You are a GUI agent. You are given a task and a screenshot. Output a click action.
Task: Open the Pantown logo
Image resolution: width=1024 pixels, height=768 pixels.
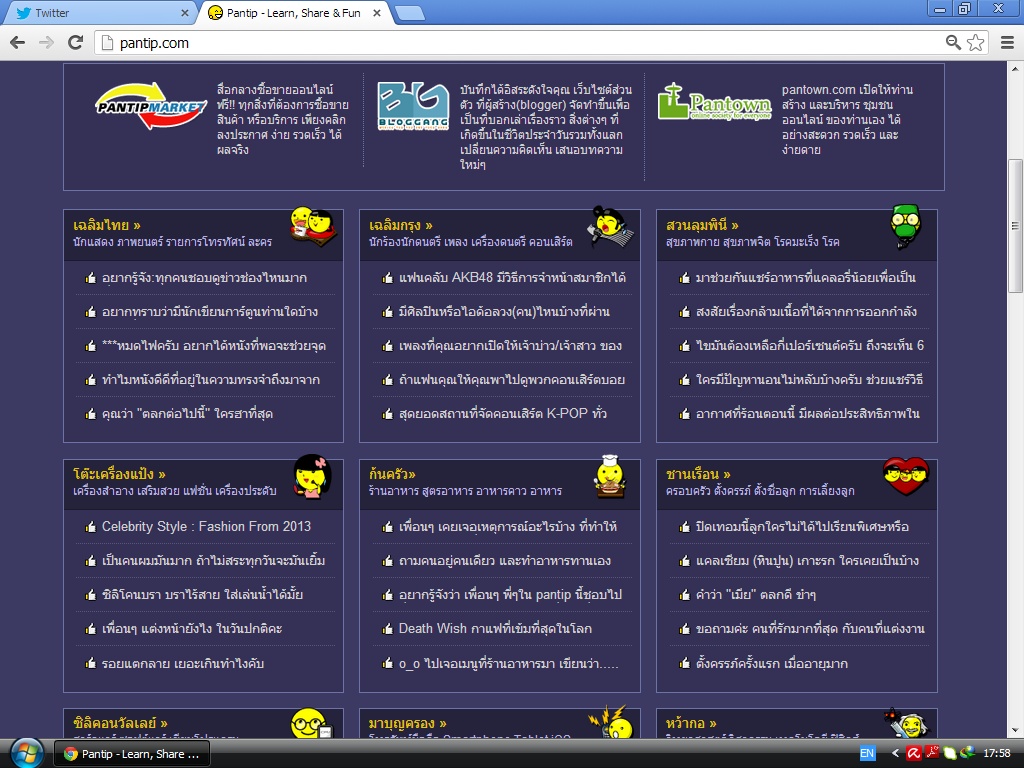(714, 103)
